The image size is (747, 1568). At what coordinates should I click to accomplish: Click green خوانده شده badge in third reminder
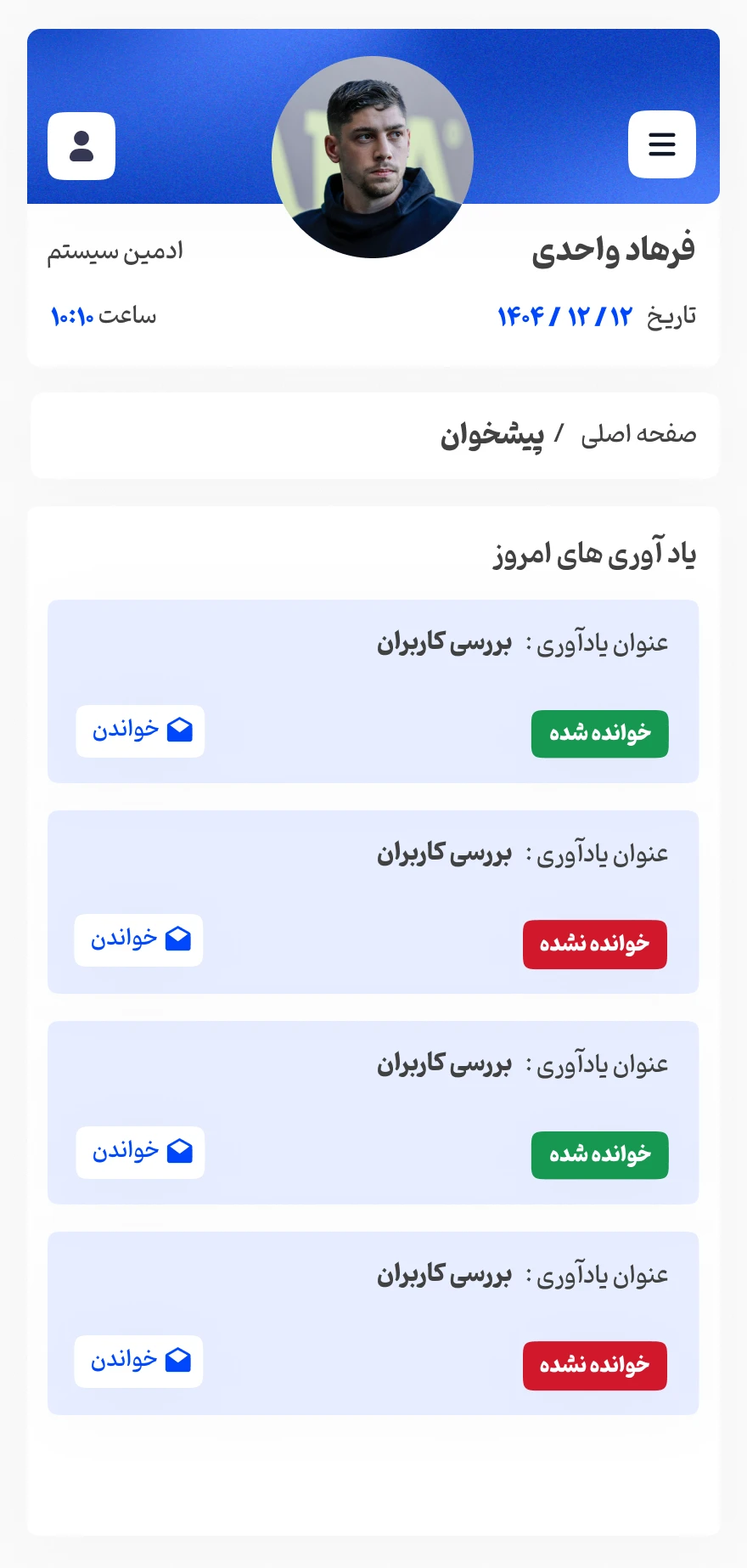tap(600, 1154)
